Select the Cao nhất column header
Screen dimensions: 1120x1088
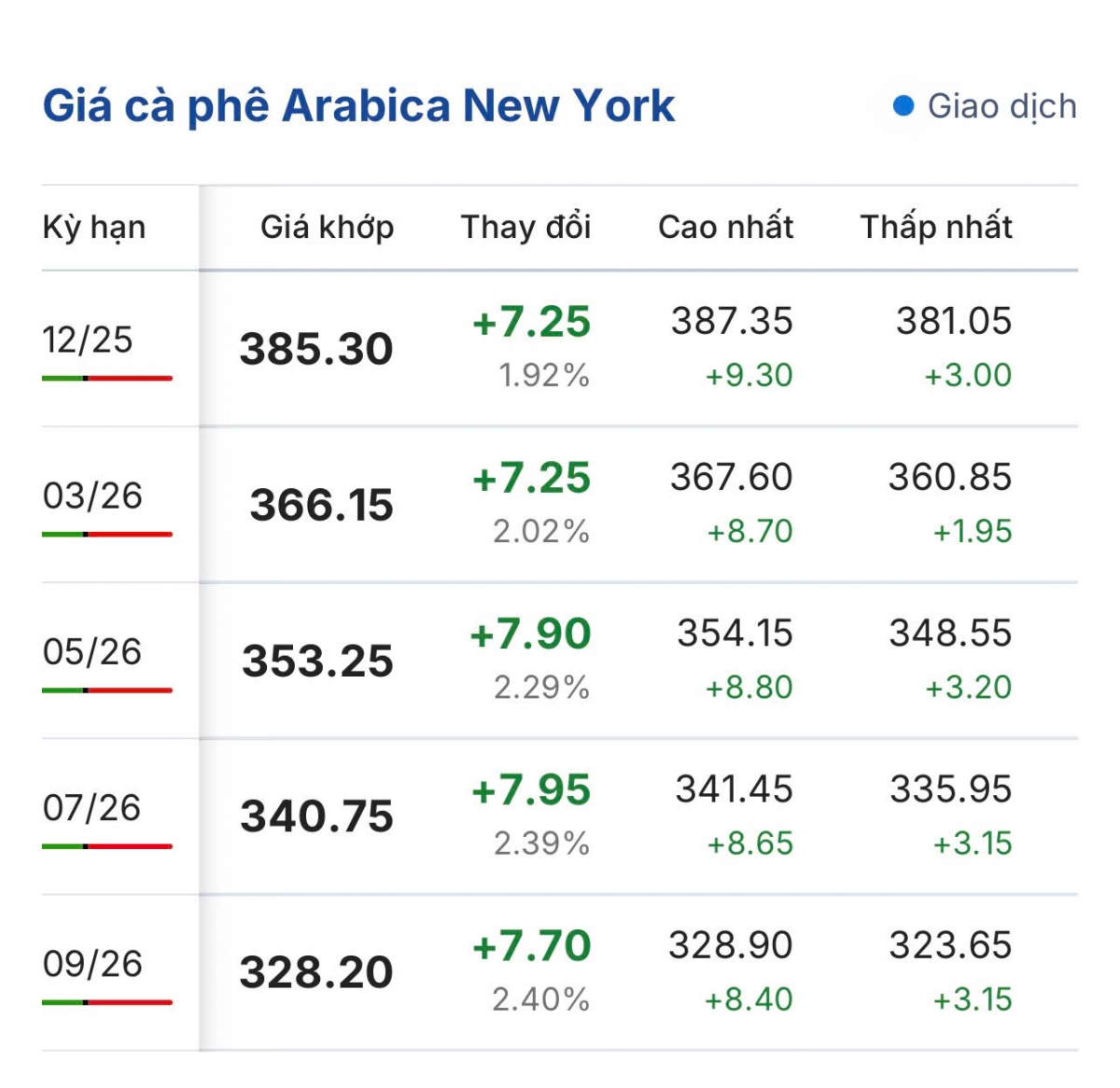click(x=725, y=227)
